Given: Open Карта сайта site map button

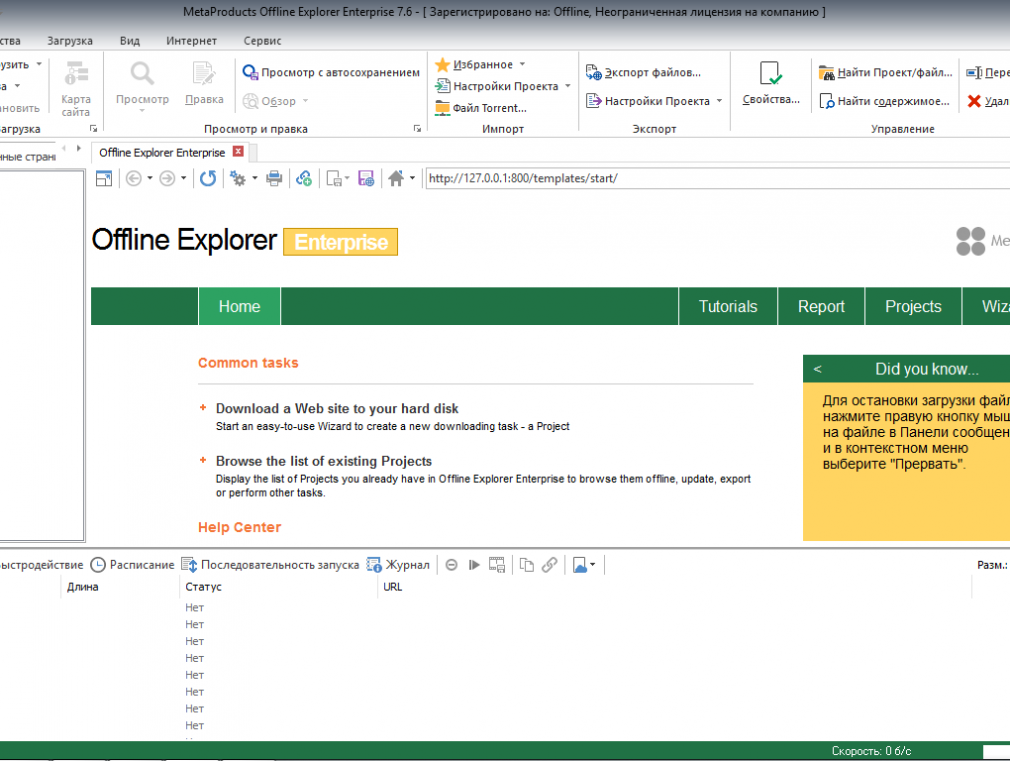Looking at the screenshot, I should click(76, 89).
